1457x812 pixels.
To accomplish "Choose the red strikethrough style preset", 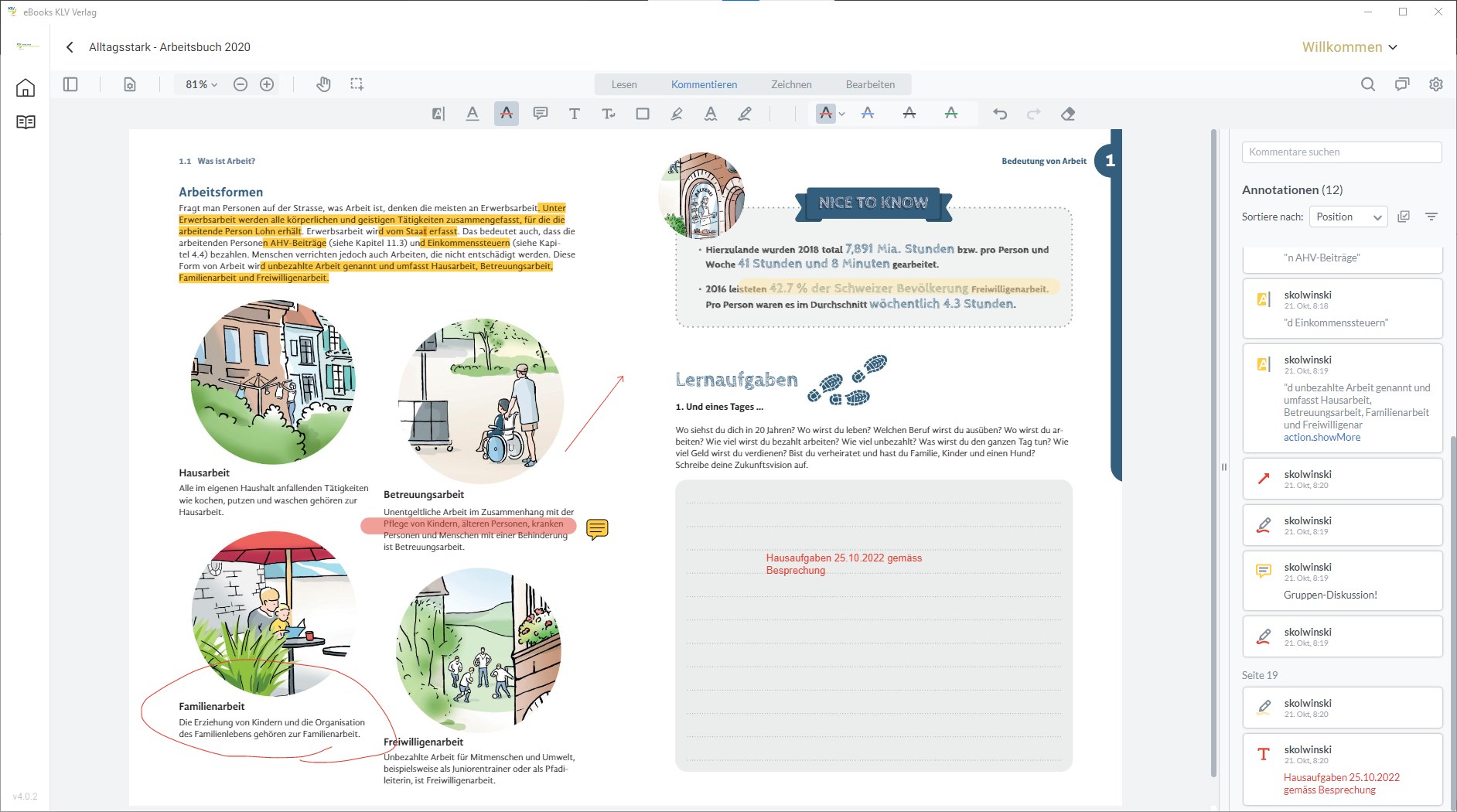I will click(x=826, y=114).
